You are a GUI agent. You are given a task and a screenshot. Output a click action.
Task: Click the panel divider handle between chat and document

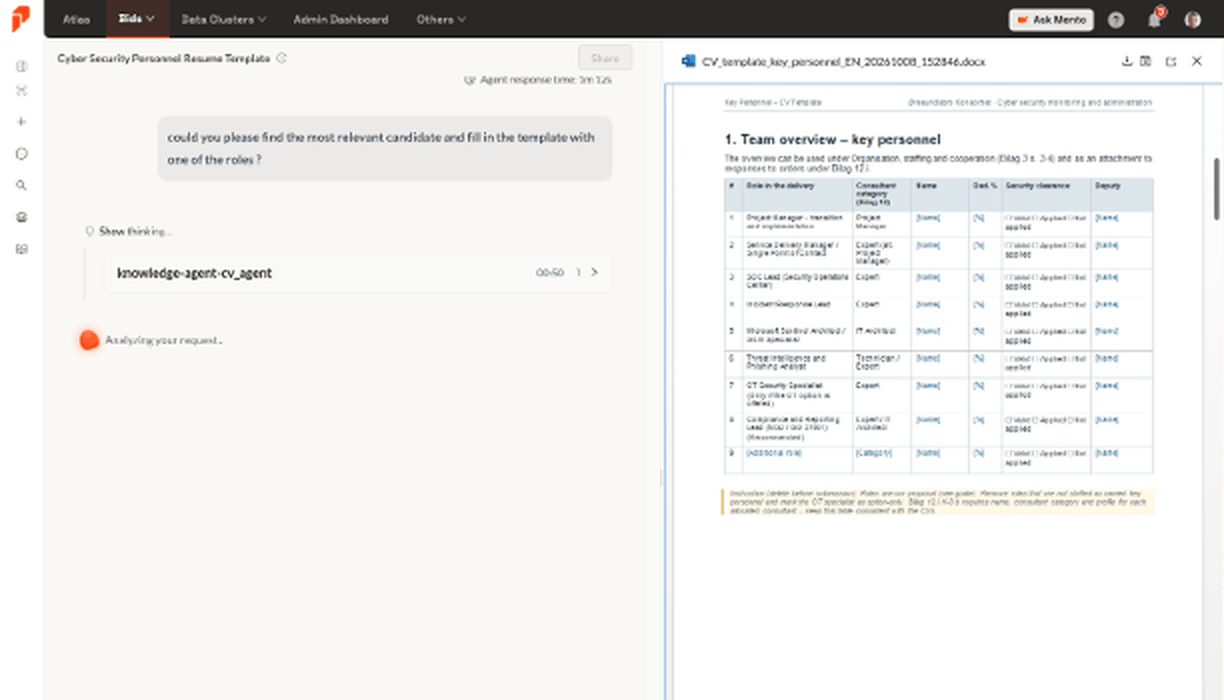click(661, 479)
